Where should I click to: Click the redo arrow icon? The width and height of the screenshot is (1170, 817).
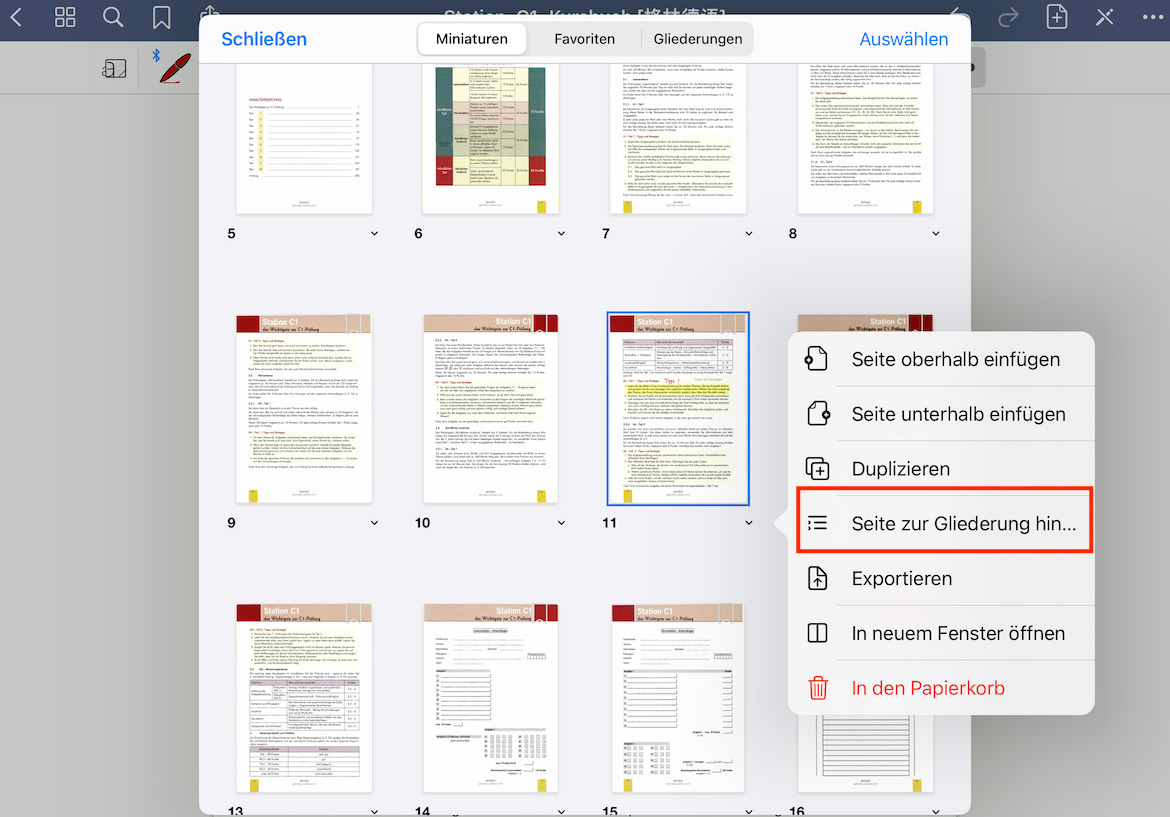(1009, 17)
